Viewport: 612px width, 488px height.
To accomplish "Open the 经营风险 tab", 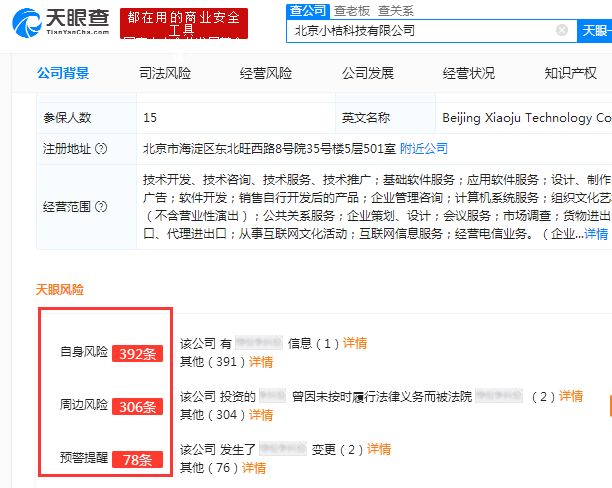I will (x=266, y=73).
